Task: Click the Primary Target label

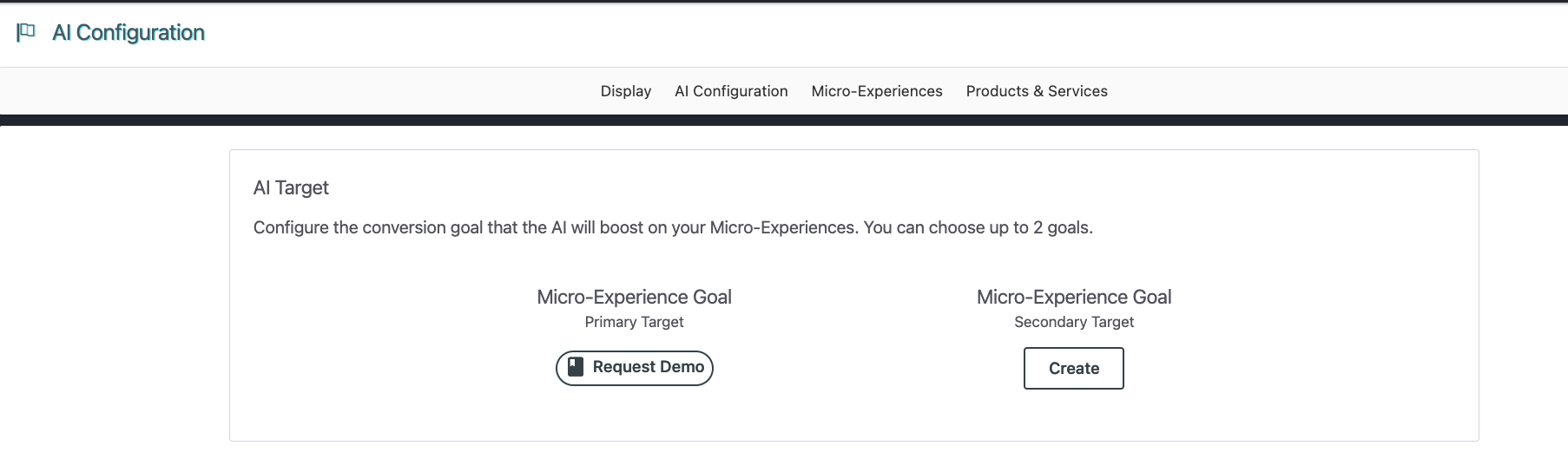Action: click(634, 322)
